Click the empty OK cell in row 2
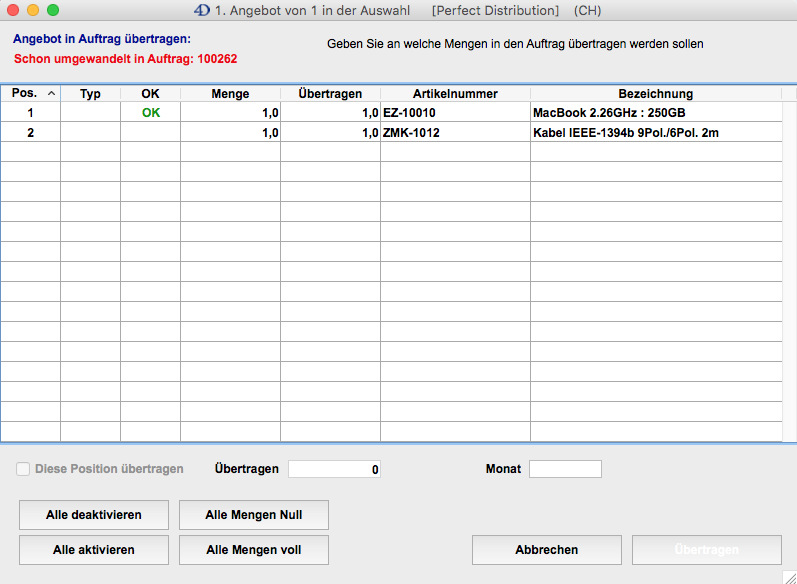The image size is (797, 584). 150,133
